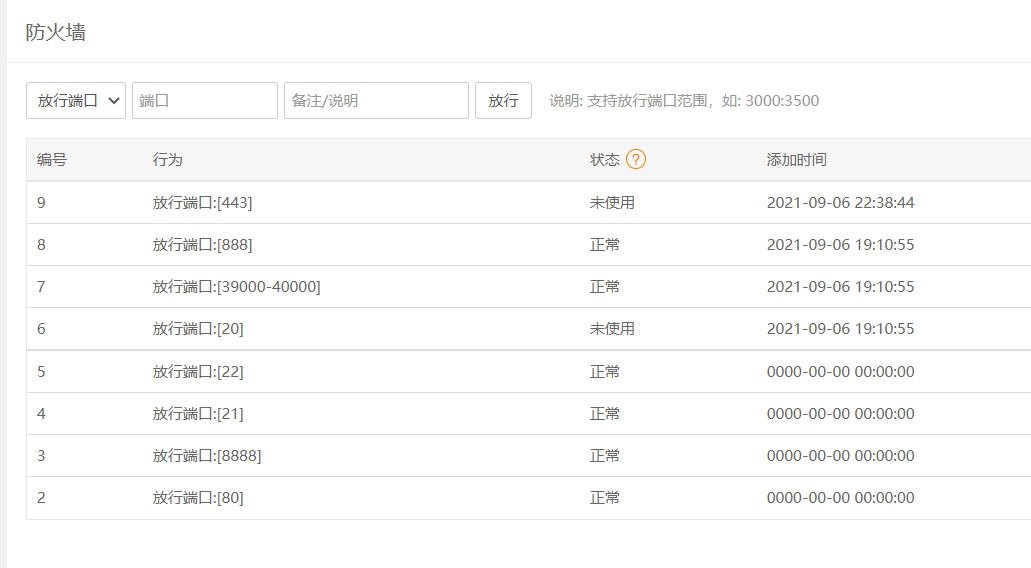Click the rule for port 22

[198, 372]
